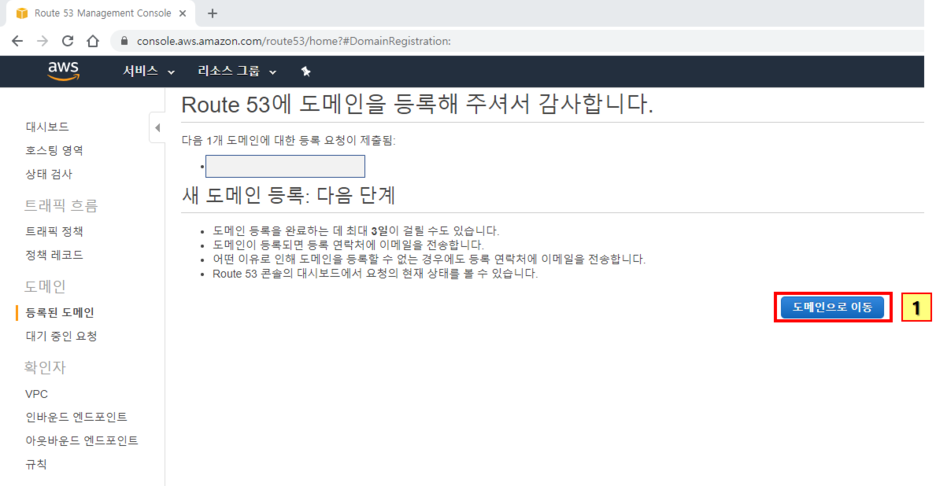Select the Route 53 Management Console tab
The image size is (936, 486).
(x=101, y=13)
